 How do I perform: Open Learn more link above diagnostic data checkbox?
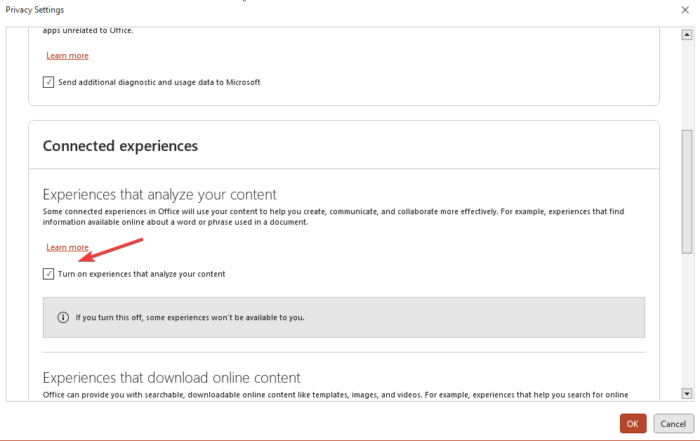(67, 56)
